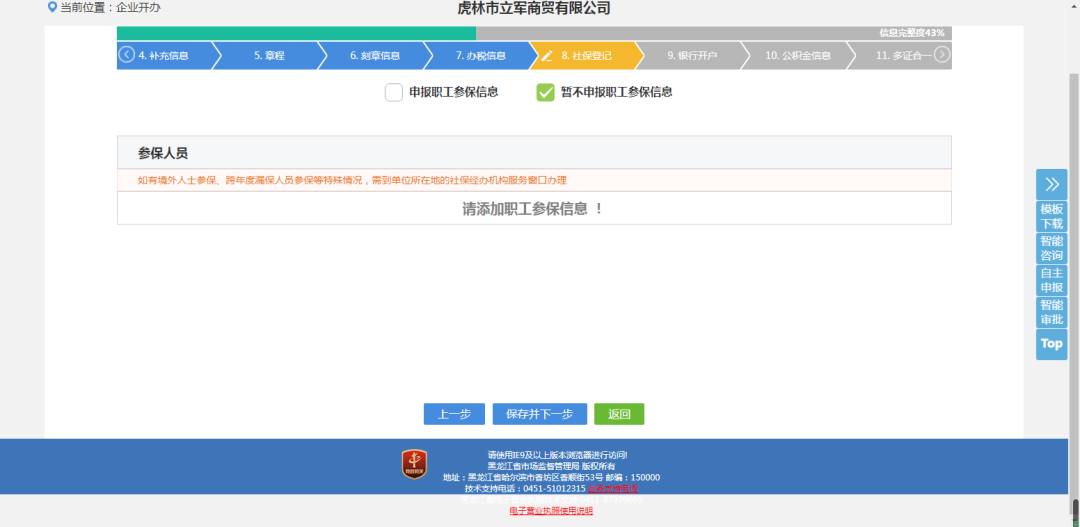Click the 请添加职工参保信息 message

534,209
